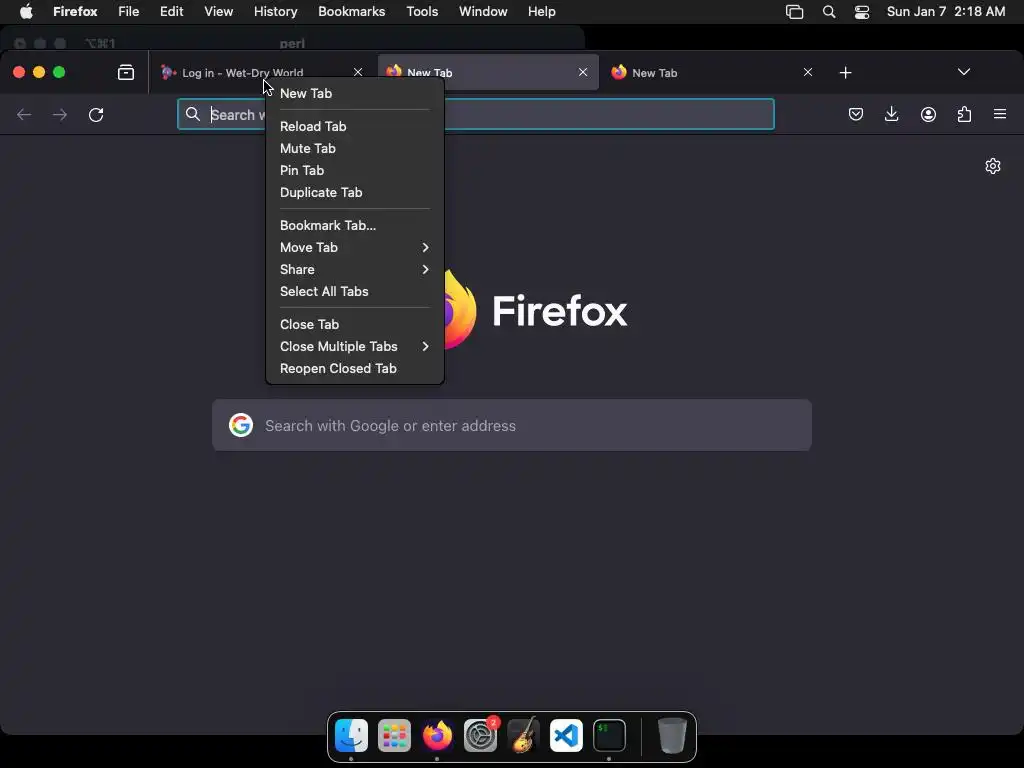Viewport: 1024px width, 768px height.
Task: Open the Trash in the Dock
Action: coord(671,735)
